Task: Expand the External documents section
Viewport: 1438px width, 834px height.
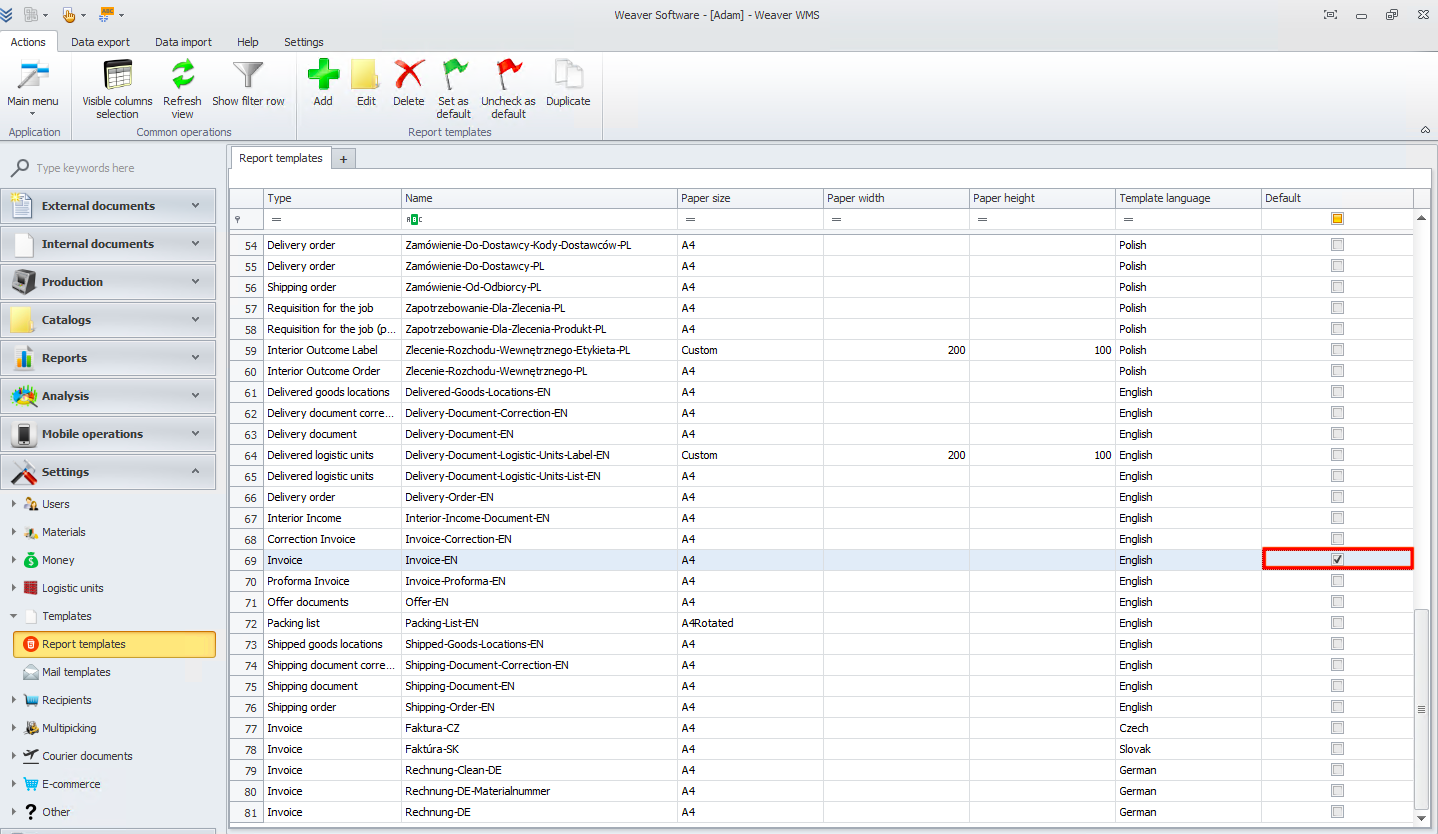Action: [196, 205]
